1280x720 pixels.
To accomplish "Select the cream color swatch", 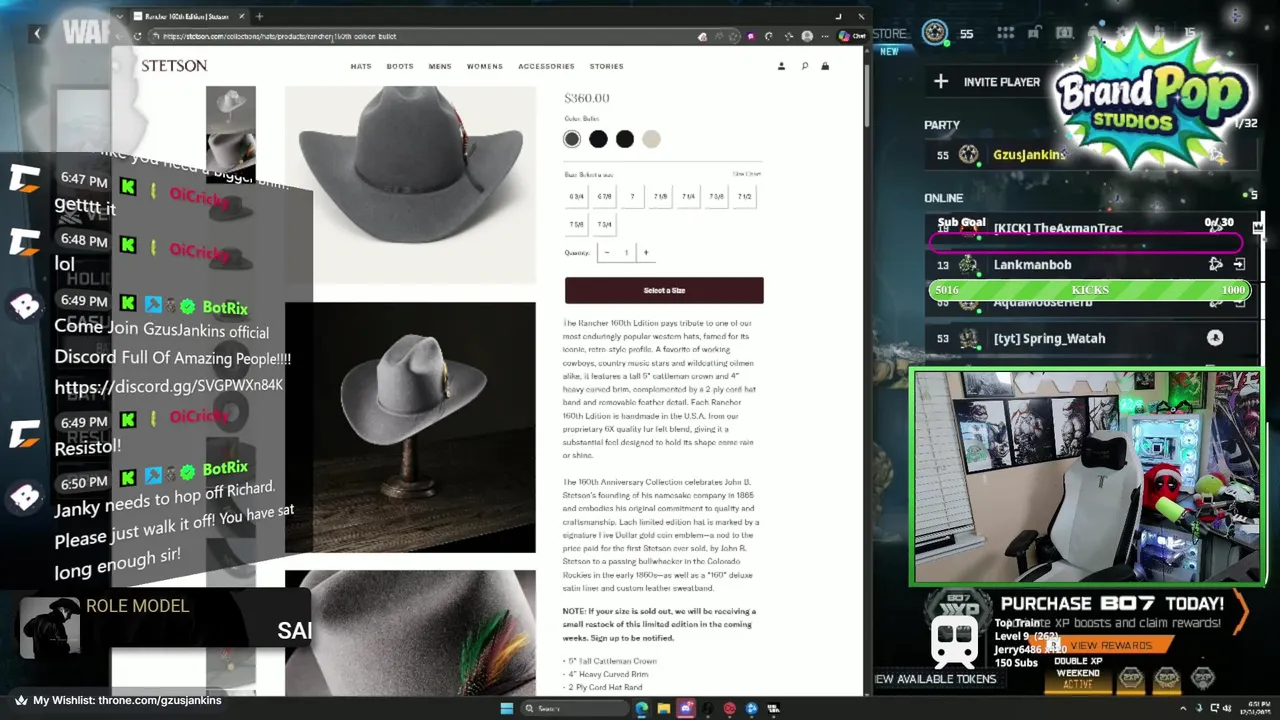I will click(651, 139).
